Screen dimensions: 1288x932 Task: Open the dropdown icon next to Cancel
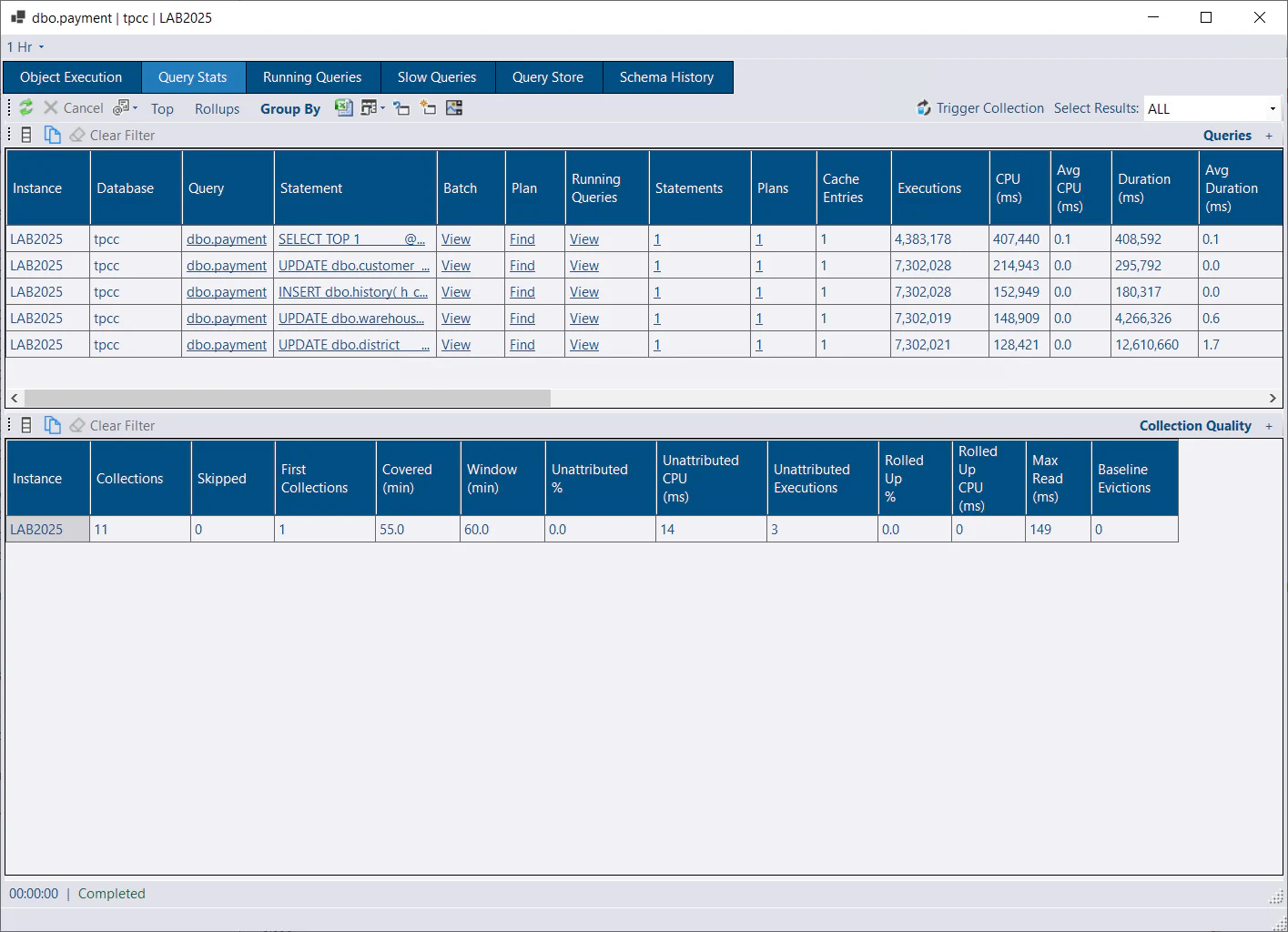click(126, 107)
